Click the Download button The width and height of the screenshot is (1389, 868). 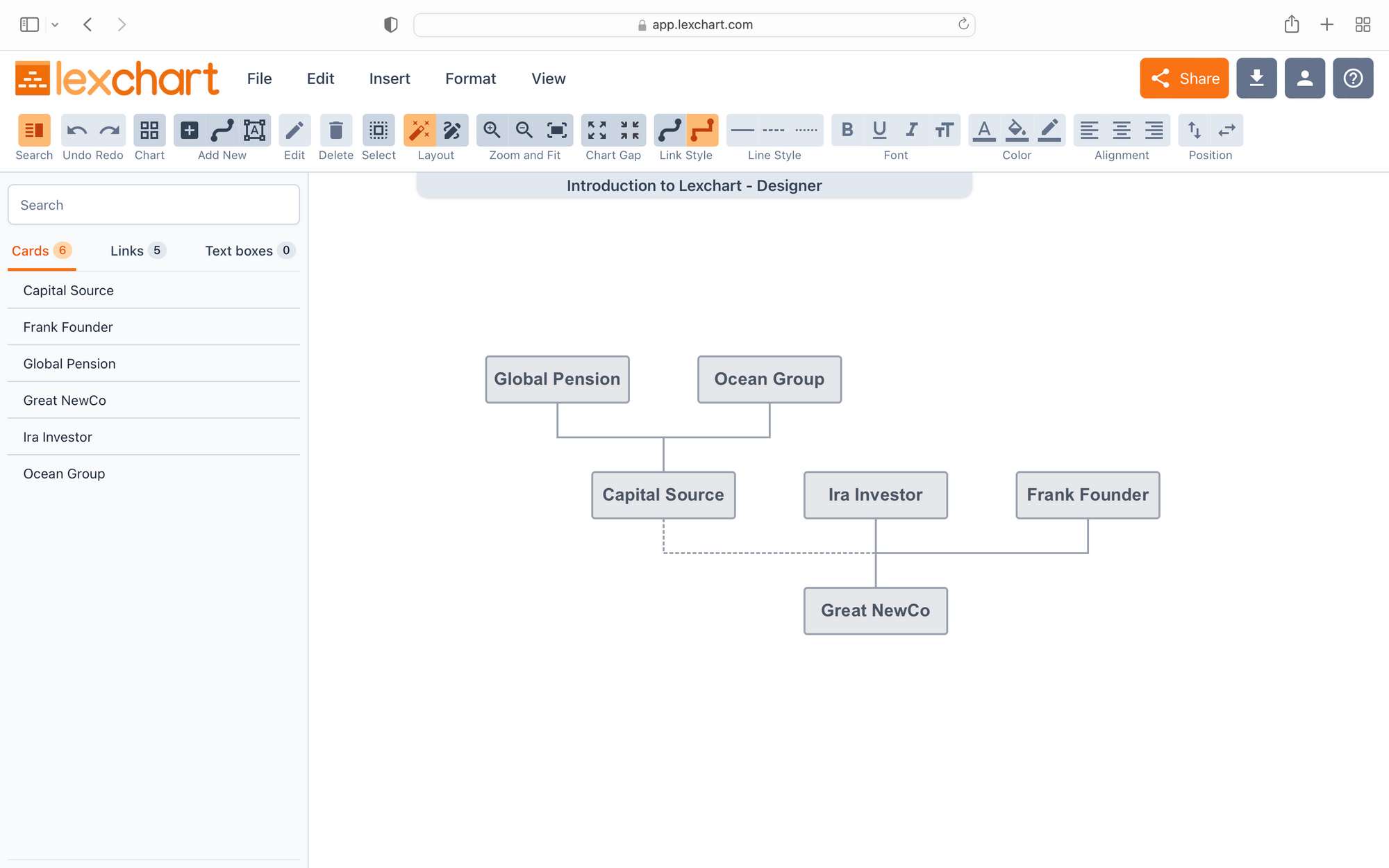pos(1256,78)
